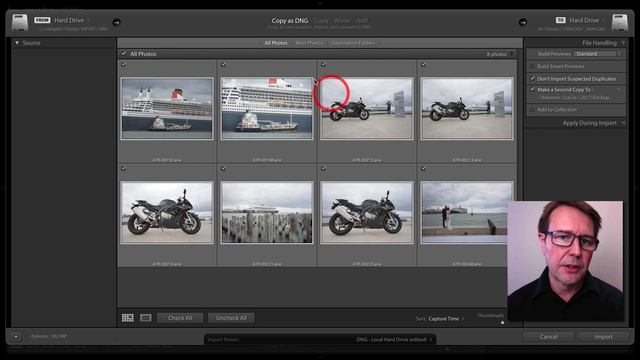Uncheck the couple by the sea photo
The width and height of the screenshot is (640, 360).
pos(424,169)
